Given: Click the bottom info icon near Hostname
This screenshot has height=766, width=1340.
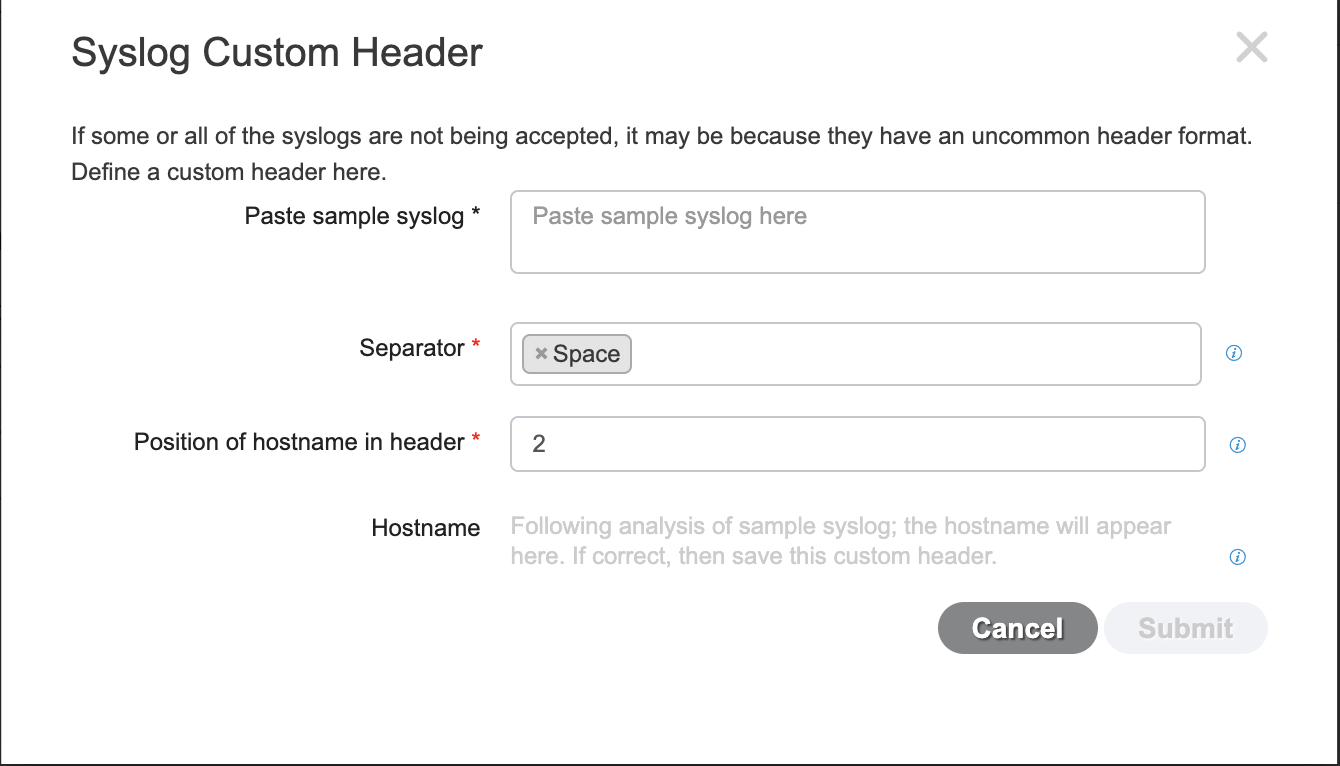Looking at the screenshot, I should pyautogui.click(x=1236, y=557).
